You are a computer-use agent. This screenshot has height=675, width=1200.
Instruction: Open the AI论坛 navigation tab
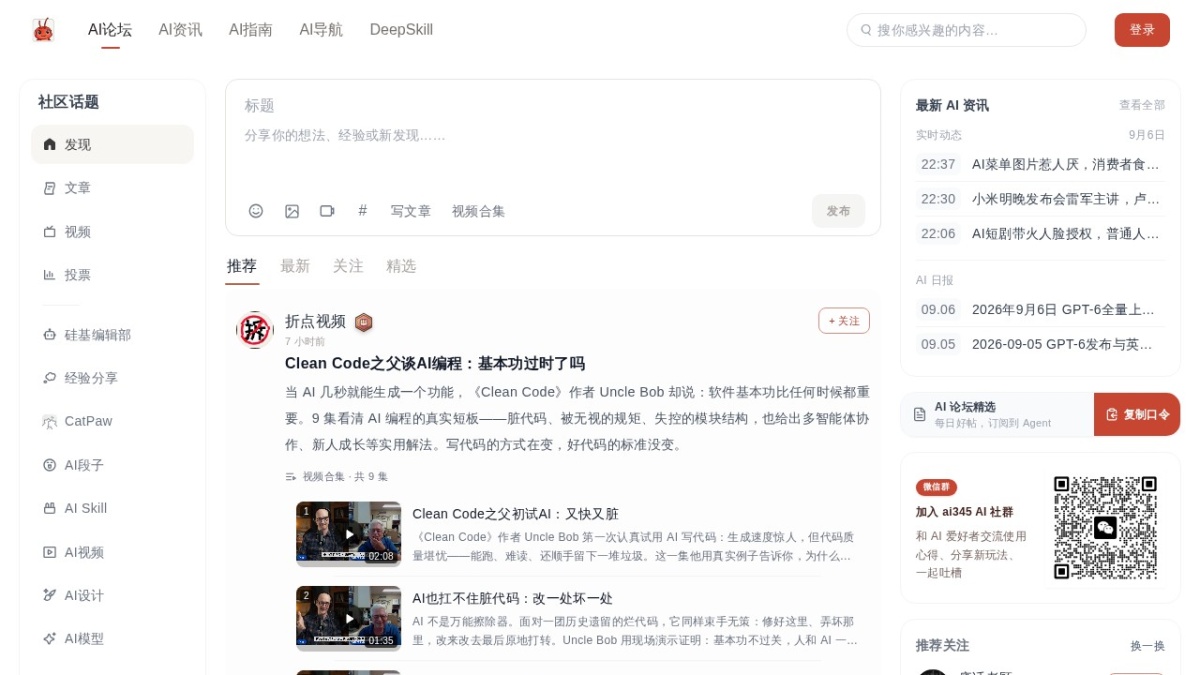[110, 30]
